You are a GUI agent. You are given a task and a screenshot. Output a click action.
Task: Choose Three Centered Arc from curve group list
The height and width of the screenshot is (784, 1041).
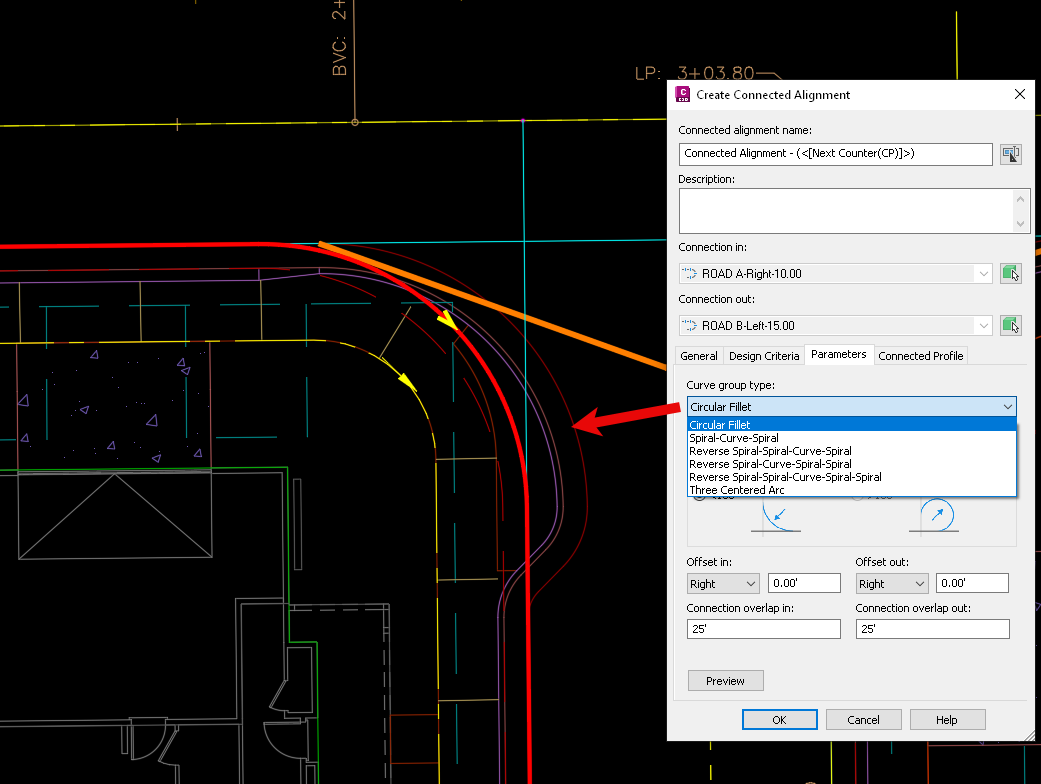pos(736,489)
